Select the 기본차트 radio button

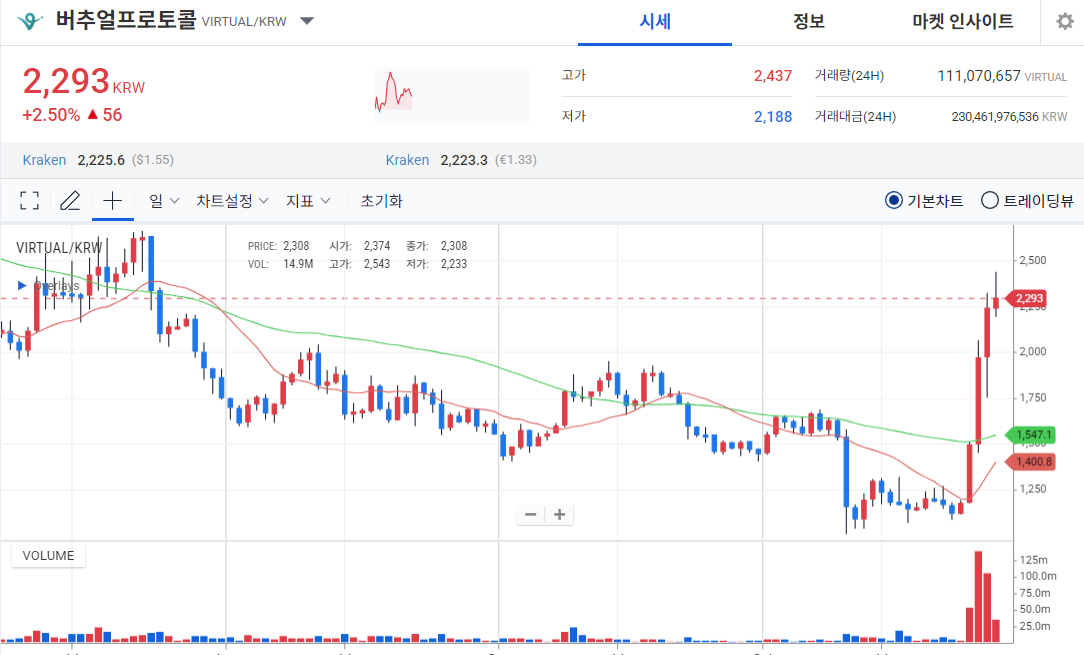click(x=894, y=201)
